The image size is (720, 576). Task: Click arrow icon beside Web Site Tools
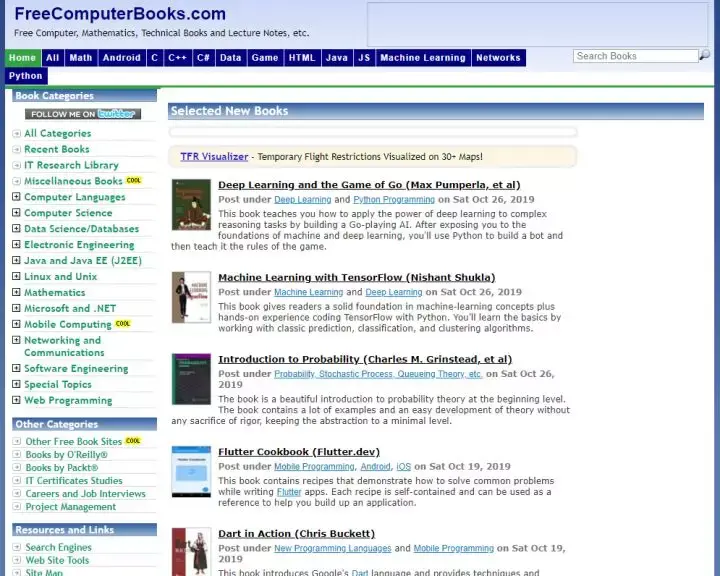click(x=17, y=560)
